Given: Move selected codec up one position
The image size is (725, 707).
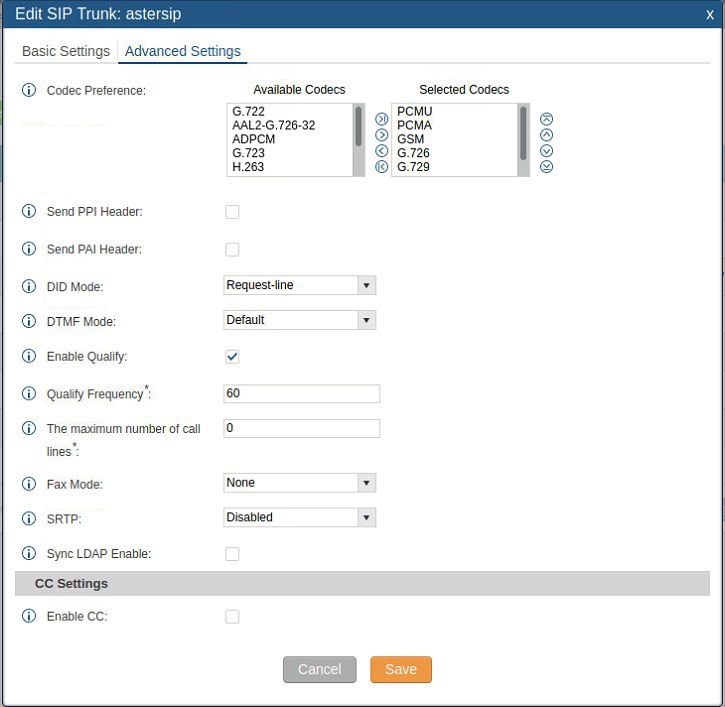Looking at the screenshot, I should (x=547, y=135).
